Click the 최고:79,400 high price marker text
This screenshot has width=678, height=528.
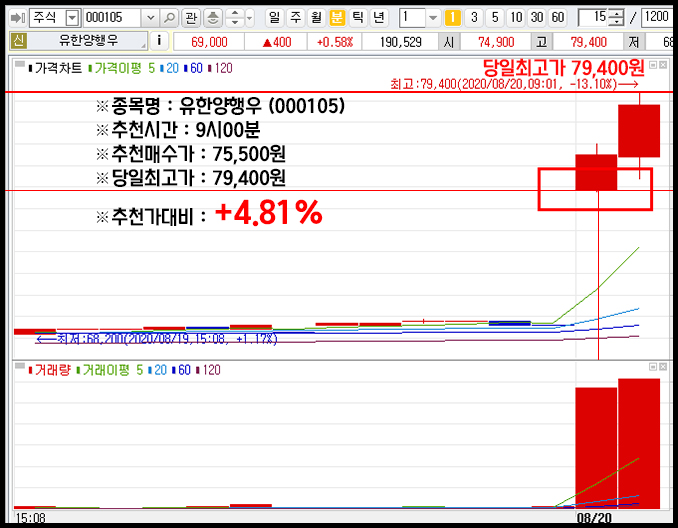(x=514, y=84)
